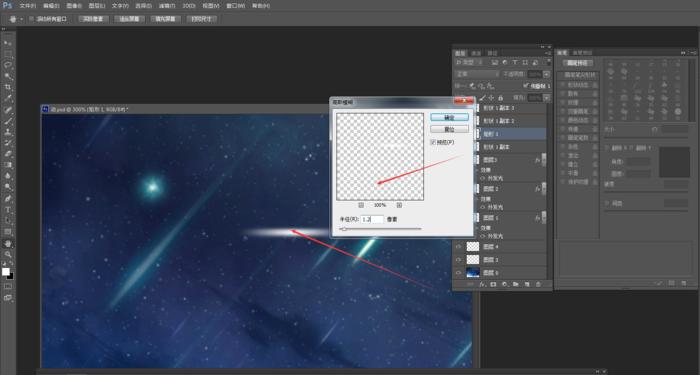
Task: Zoom out the Gaussian Blur preview
Action: pyautogui.click(x=361, y=205)
